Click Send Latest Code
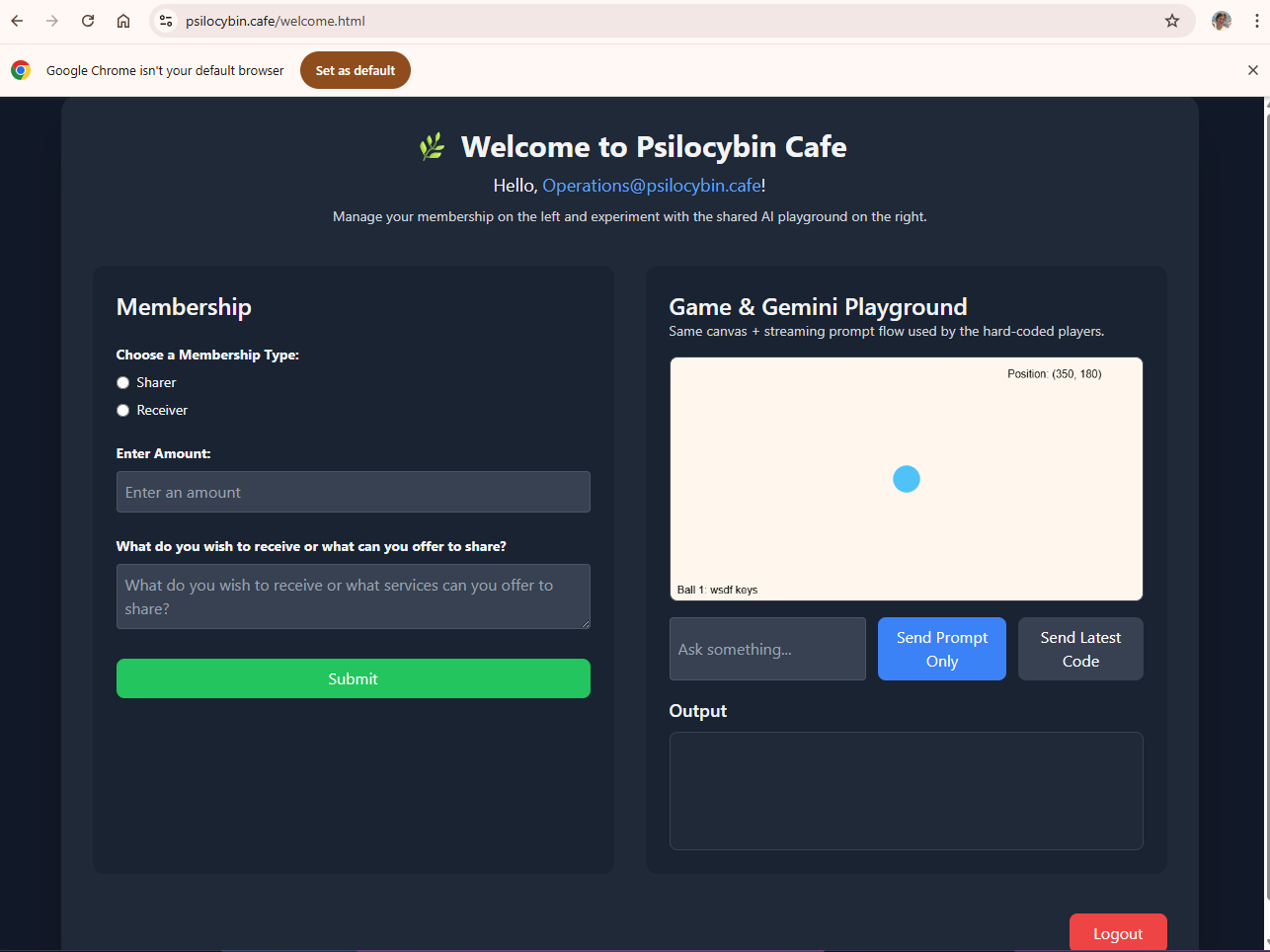This screenshot has height=952, width=1270. (x=1079, y=649)
